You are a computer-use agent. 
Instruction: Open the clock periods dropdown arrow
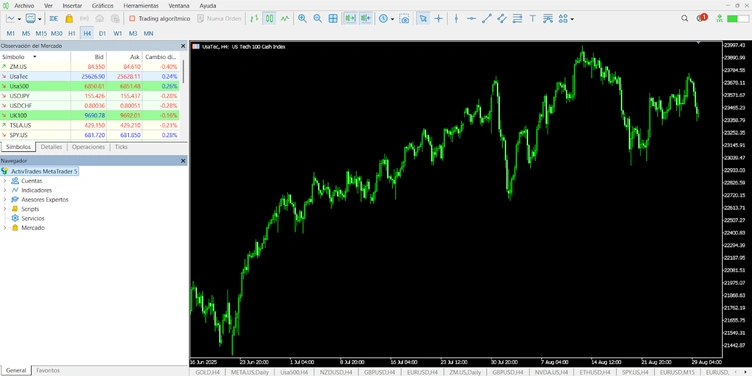[392, 19]
